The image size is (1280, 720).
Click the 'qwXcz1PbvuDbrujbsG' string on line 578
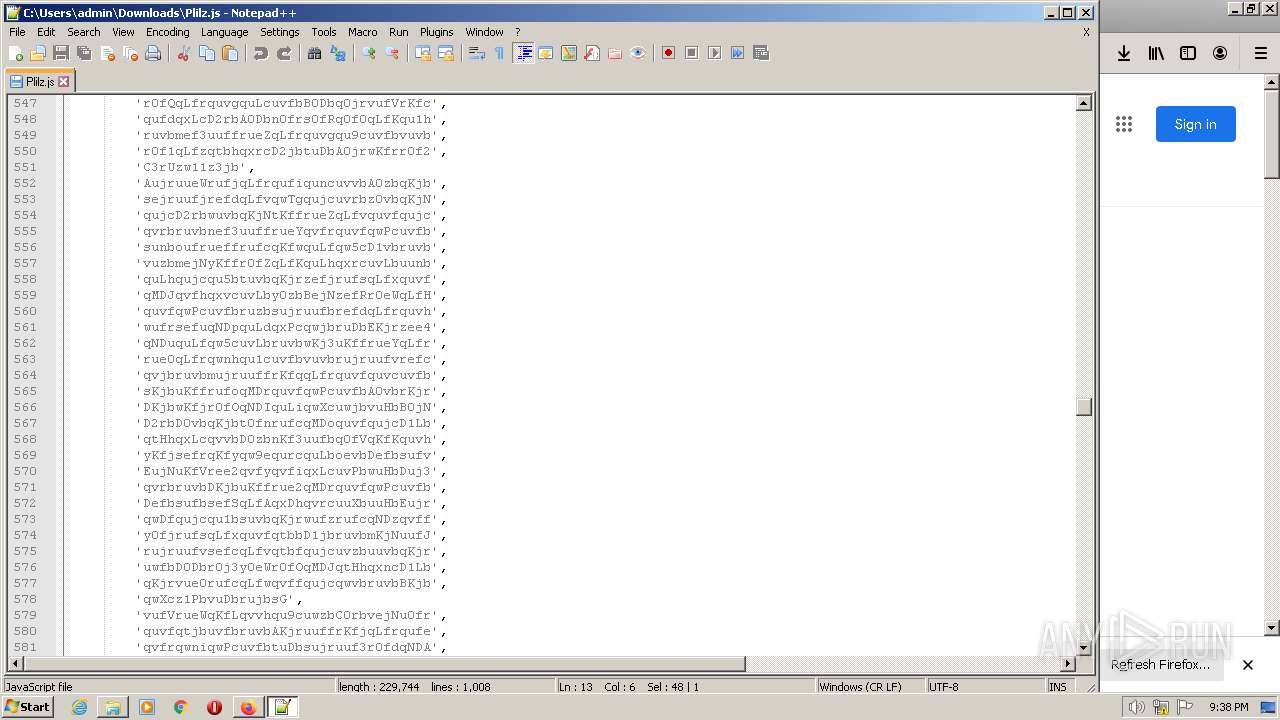215,599
